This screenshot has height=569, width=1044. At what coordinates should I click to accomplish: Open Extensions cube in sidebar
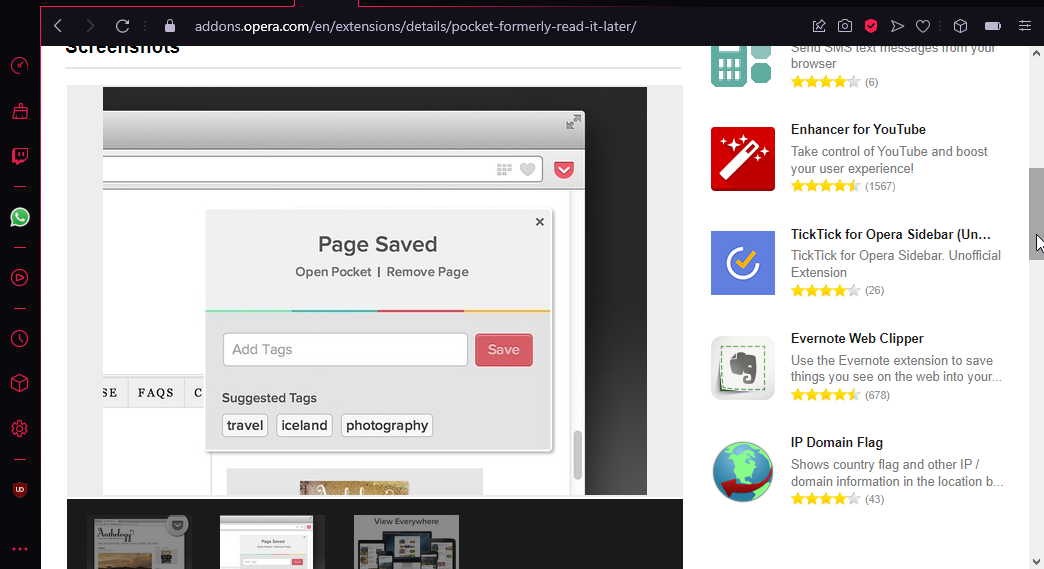(x=20, y=383)
